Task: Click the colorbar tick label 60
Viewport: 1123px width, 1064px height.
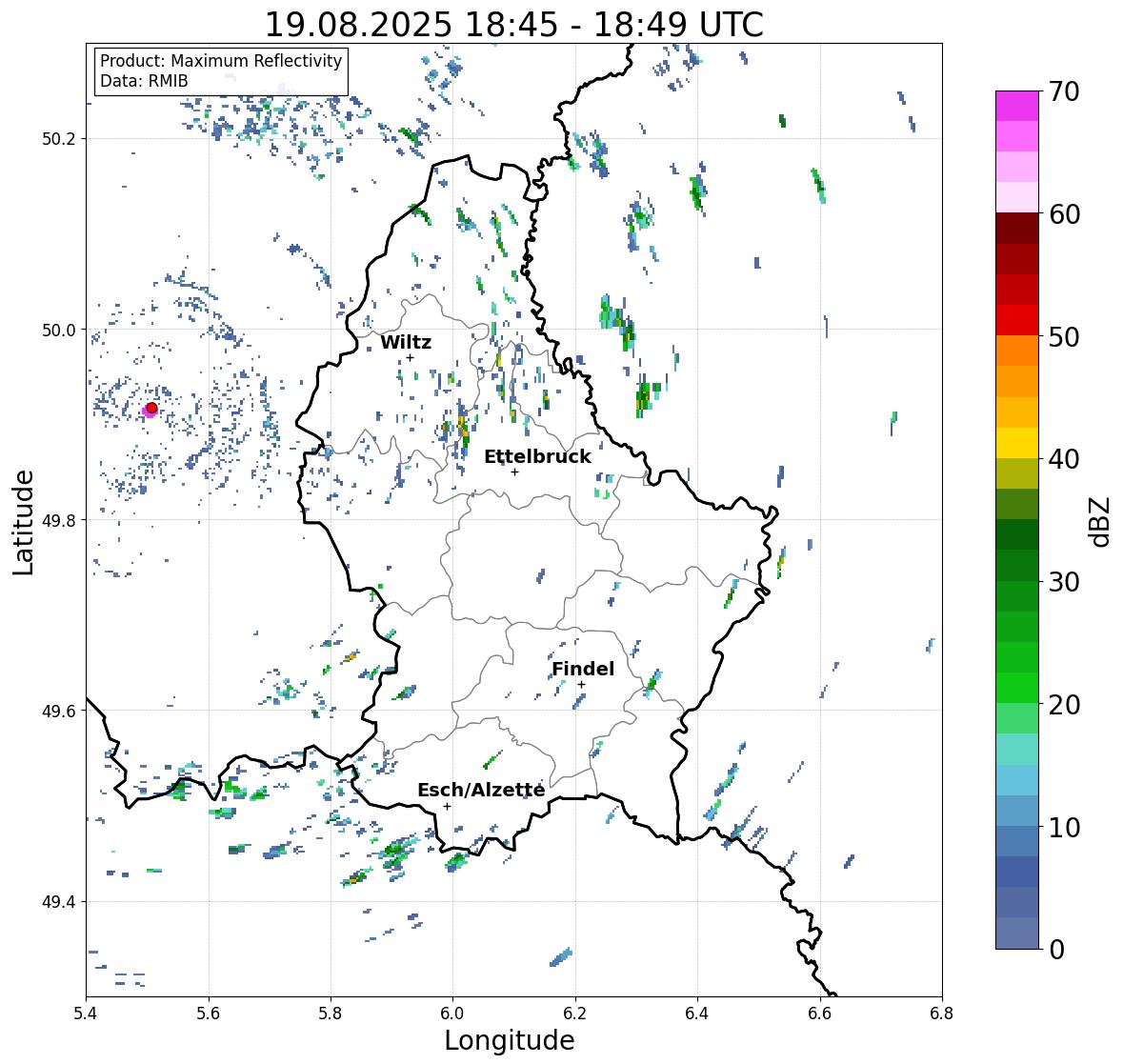Action: point(1064,214)
